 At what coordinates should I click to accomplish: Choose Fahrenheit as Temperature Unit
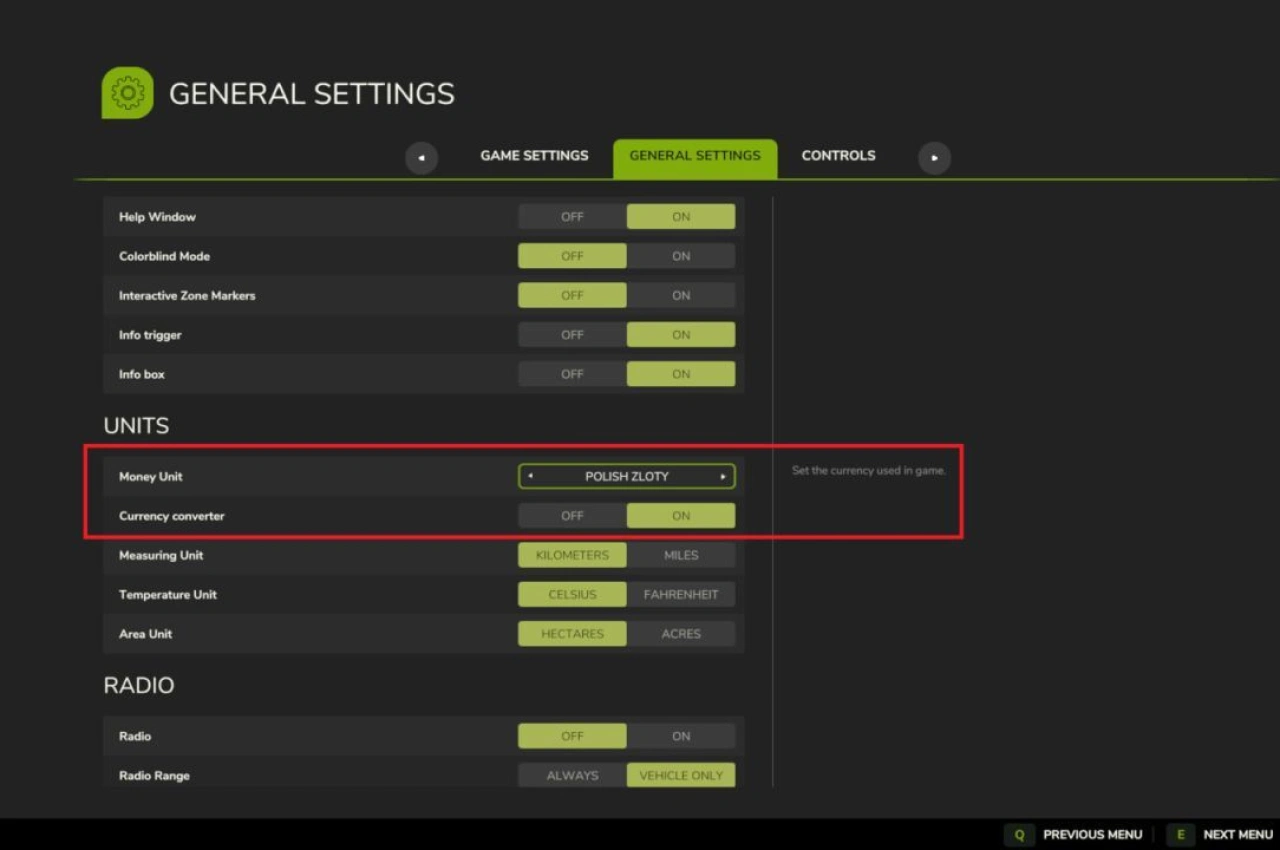tap(681, 595)
